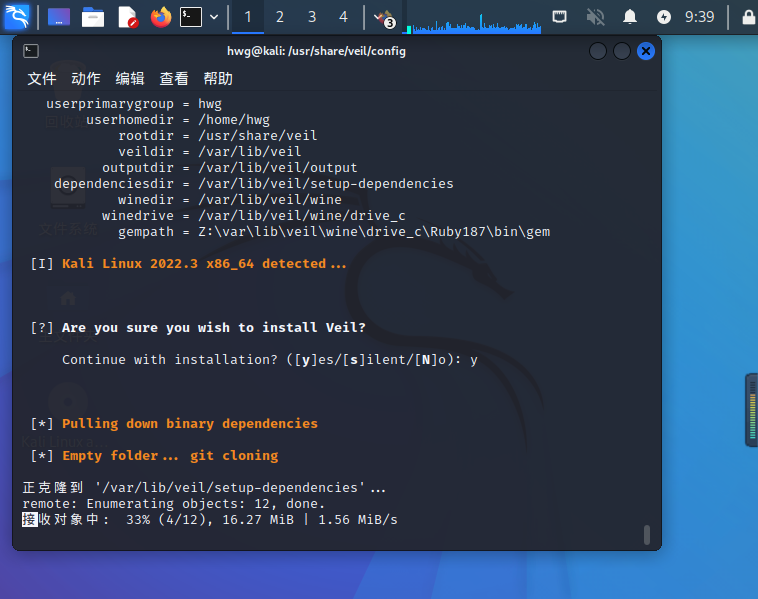Click the 9:39 panel clock
Image resolution: width=758 pixels, height=599 pixels.
[699, 17]
